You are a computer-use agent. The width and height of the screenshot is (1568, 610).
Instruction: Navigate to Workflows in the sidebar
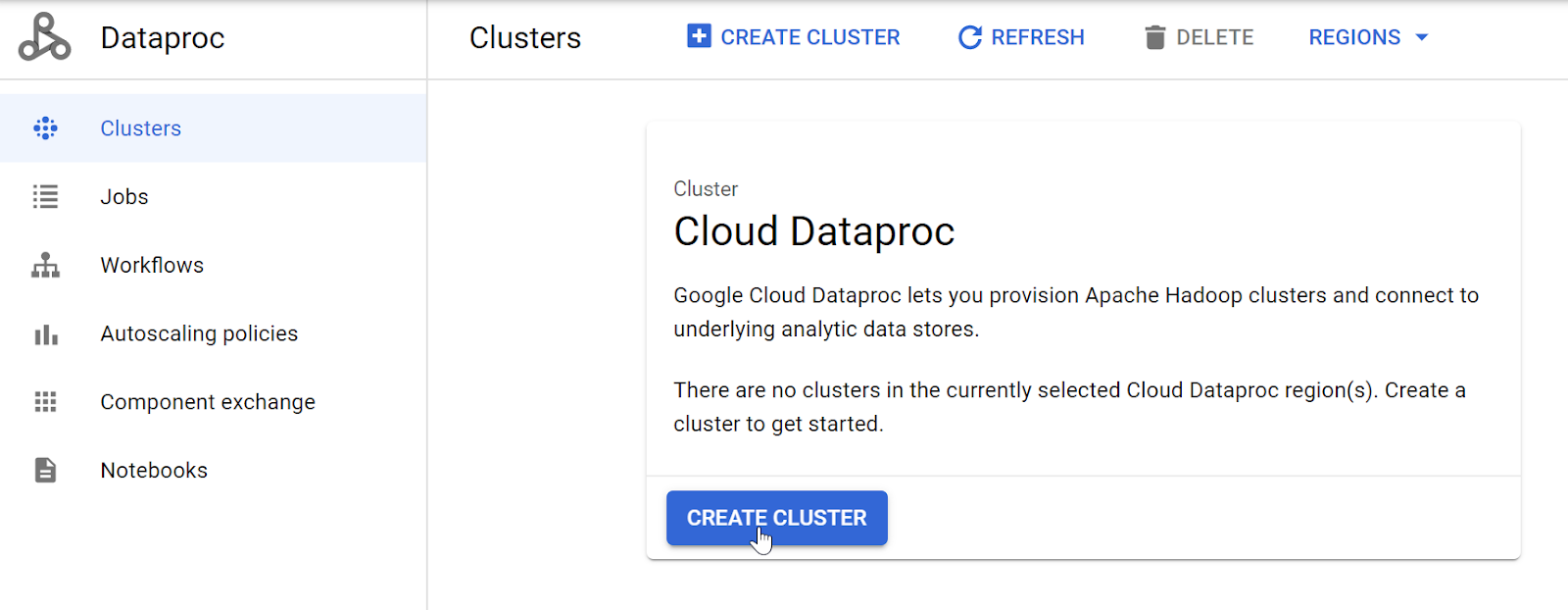213,266
